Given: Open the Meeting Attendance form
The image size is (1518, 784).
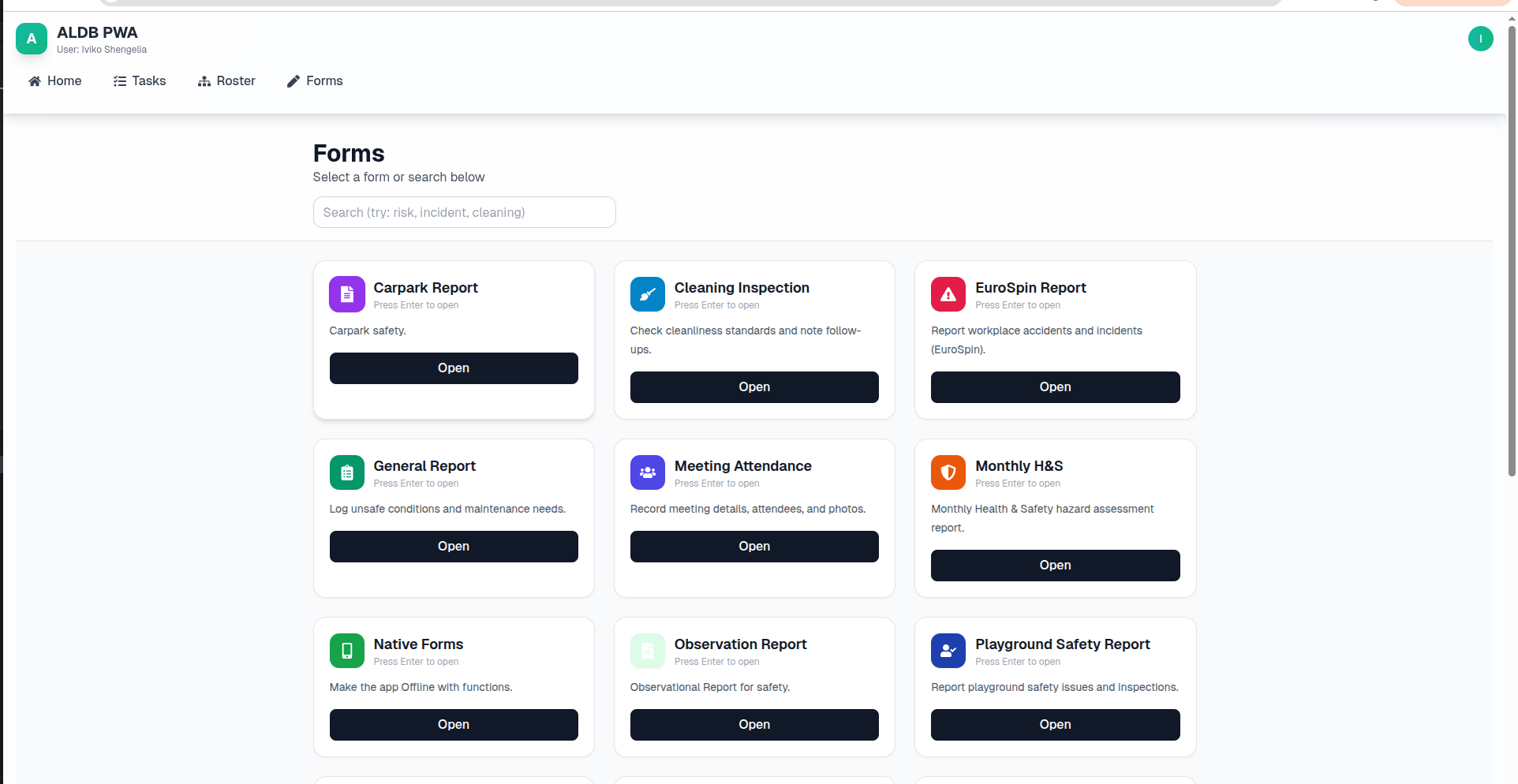Looking at the screenshot, I should [x=753, y=546].
